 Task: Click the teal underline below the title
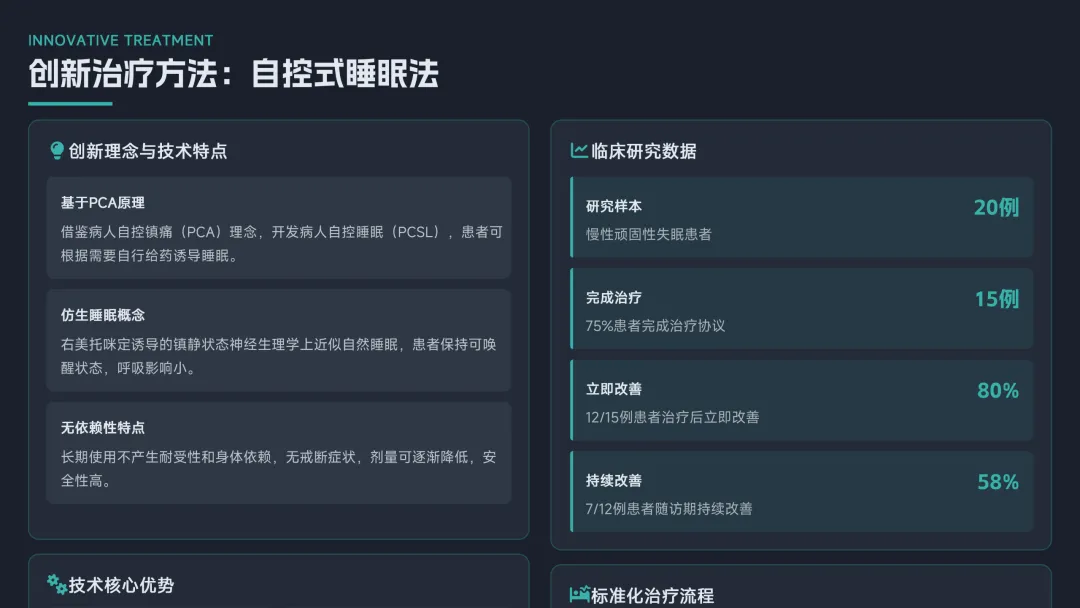70,104
